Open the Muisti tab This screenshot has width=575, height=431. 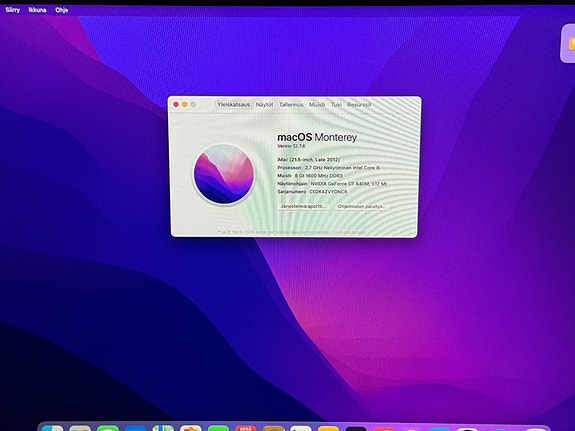[x=317, y=105]
